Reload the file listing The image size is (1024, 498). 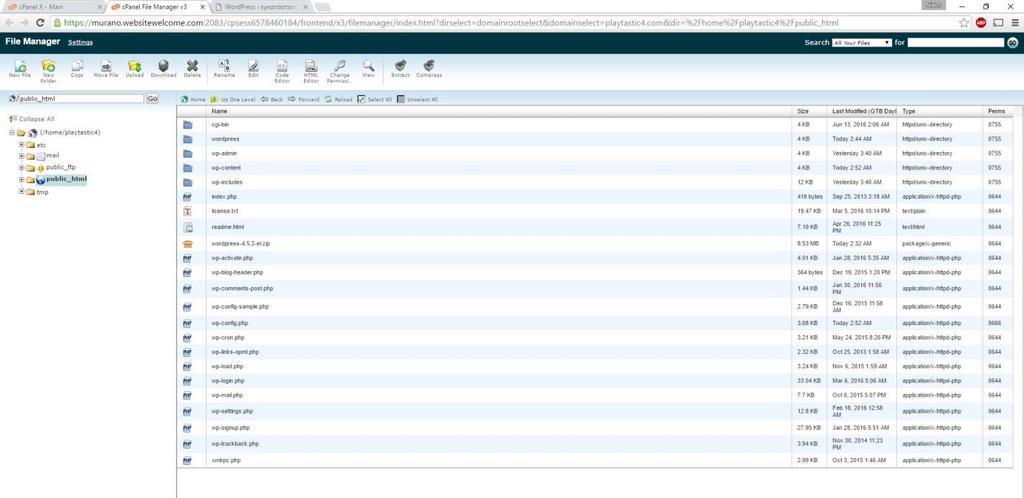click(338, 99)
